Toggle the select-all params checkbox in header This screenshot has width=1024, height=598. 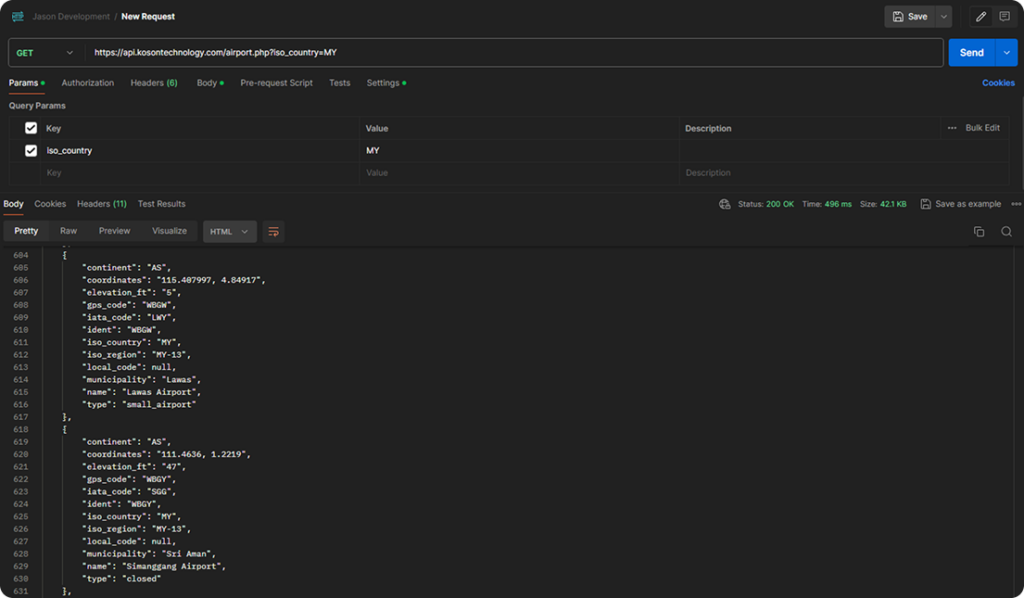[31, 128]
